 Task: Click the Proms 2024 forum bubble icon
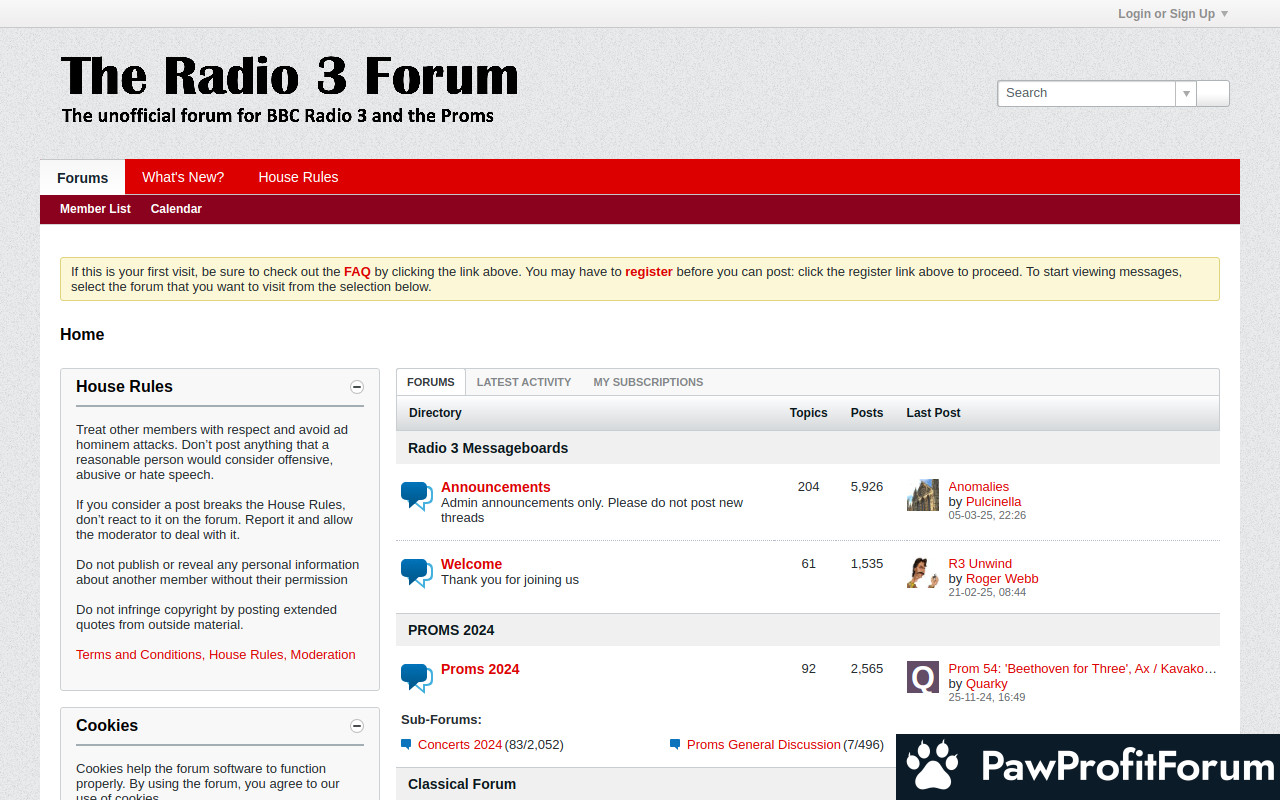tap(416, 677)
